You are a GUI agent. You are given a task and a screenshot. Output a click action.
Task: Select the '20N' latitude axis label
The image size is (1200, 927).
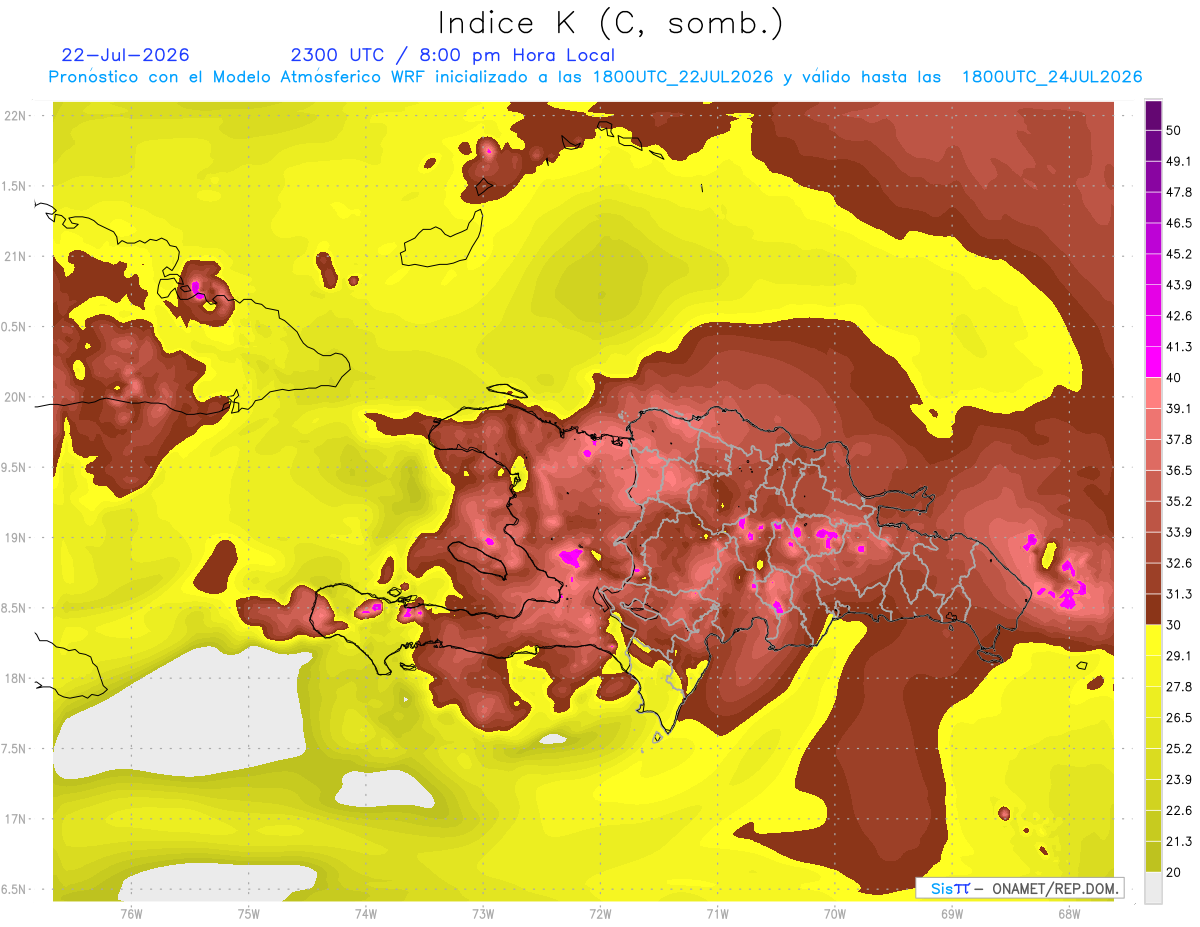tap(15, 397)
